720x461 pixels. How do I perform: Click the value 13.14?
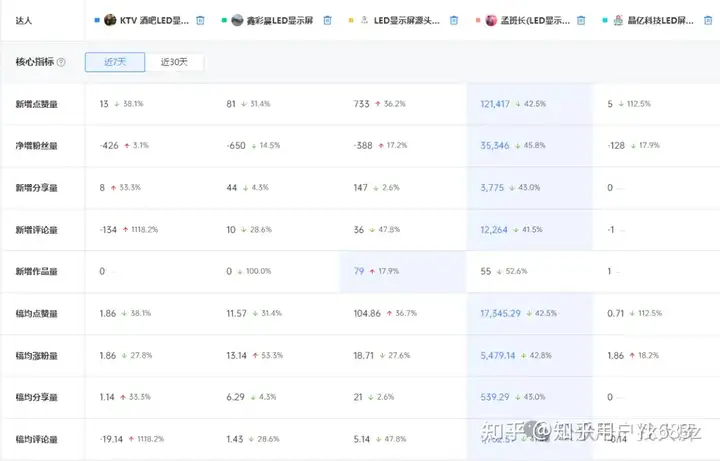click(236, 355)
